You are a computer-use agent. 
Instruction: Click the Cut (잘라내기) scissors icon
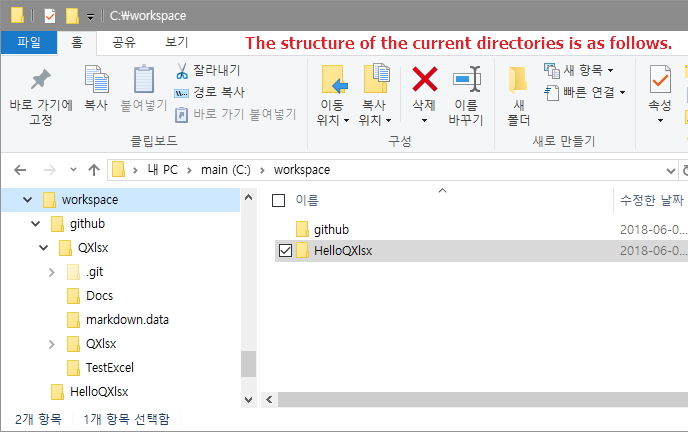182,71
